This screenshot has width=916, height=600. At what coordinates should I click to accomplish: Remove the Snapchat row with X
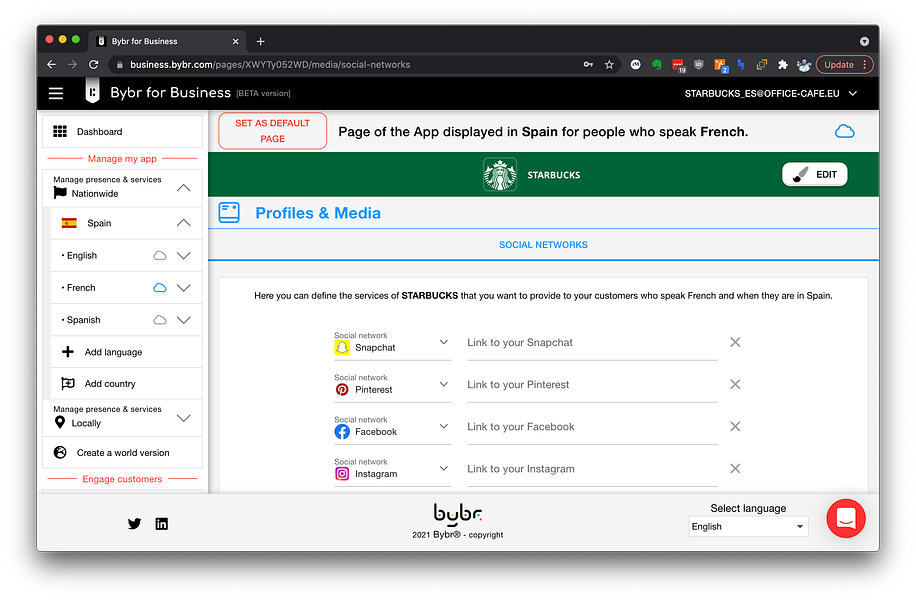(735, 342)
